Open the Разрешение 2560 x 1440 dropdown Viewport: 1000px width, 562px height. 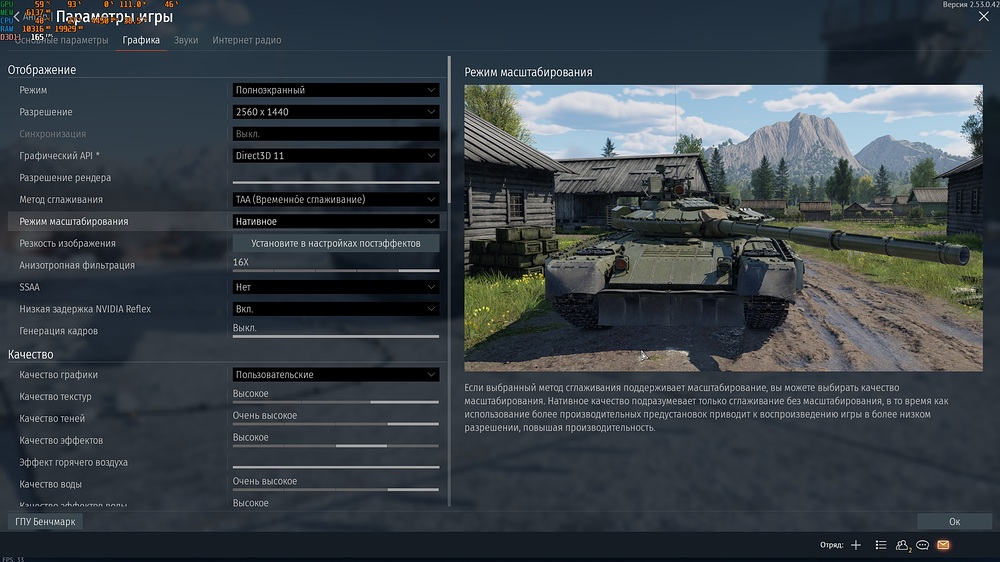[336, 112]
